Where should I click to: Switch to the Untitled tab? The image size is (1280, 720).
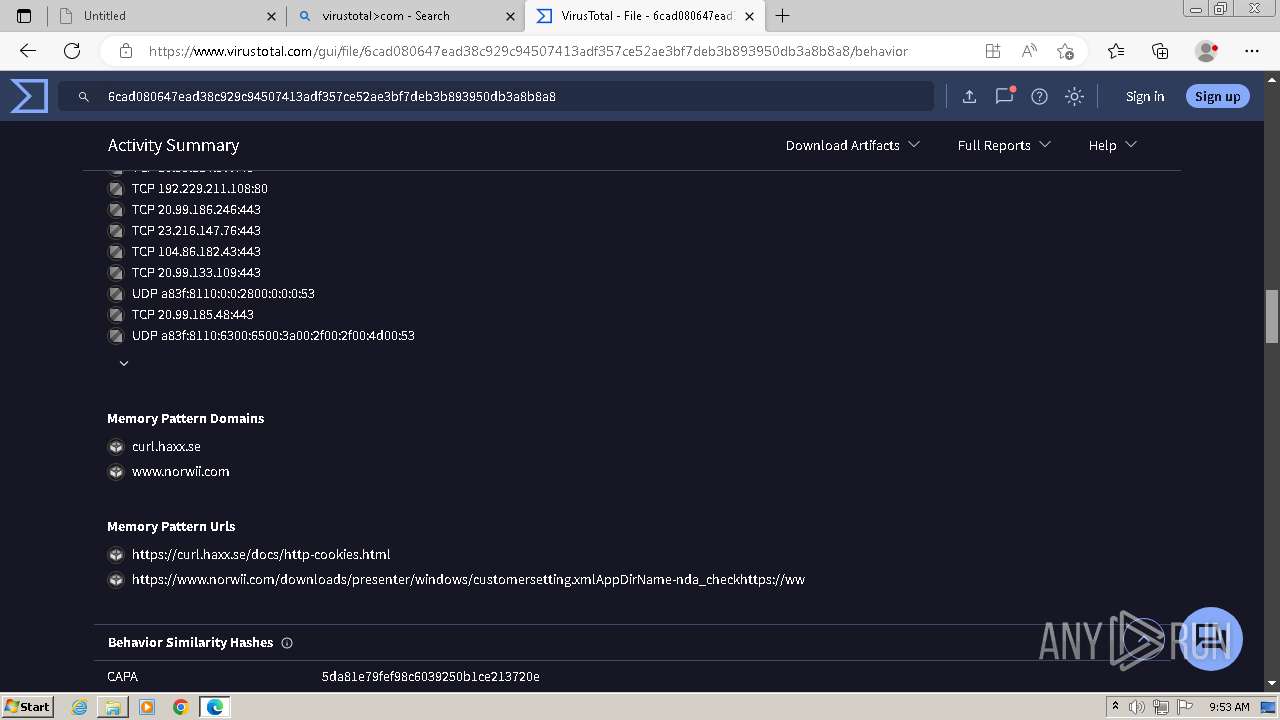pos(165,15)
